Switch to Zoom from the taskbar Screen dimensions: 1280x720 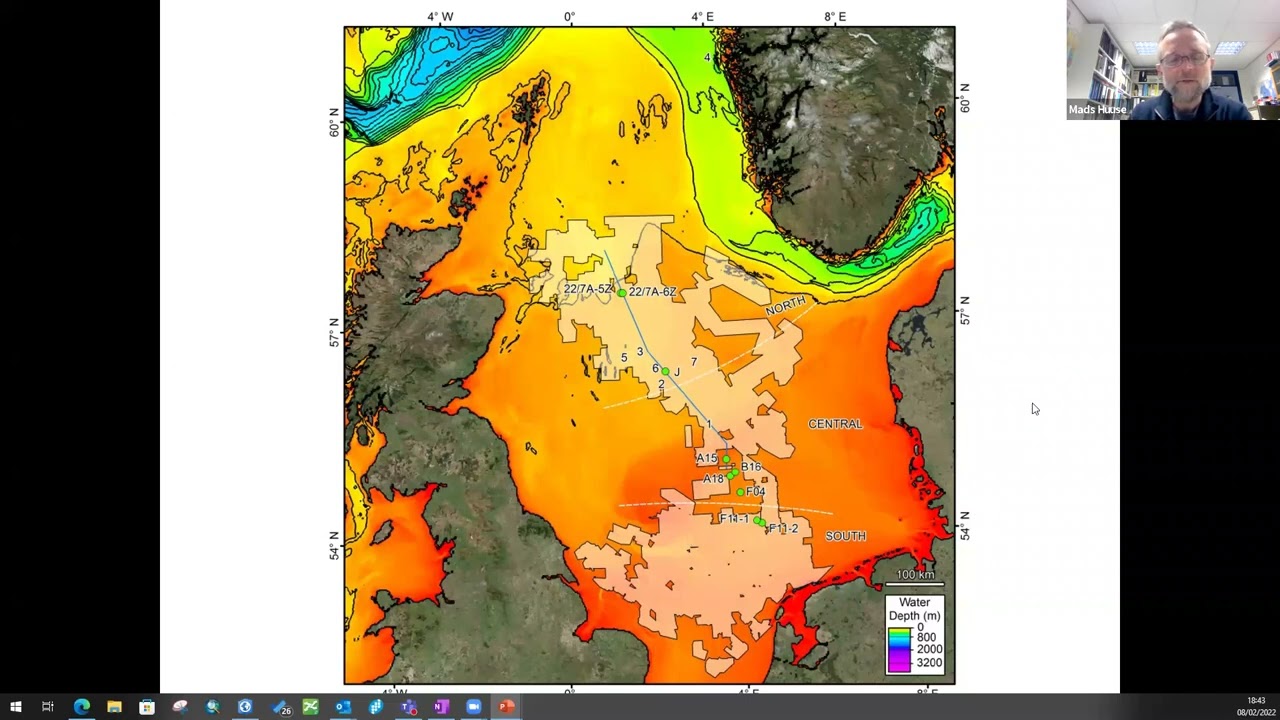click(473, 707)
